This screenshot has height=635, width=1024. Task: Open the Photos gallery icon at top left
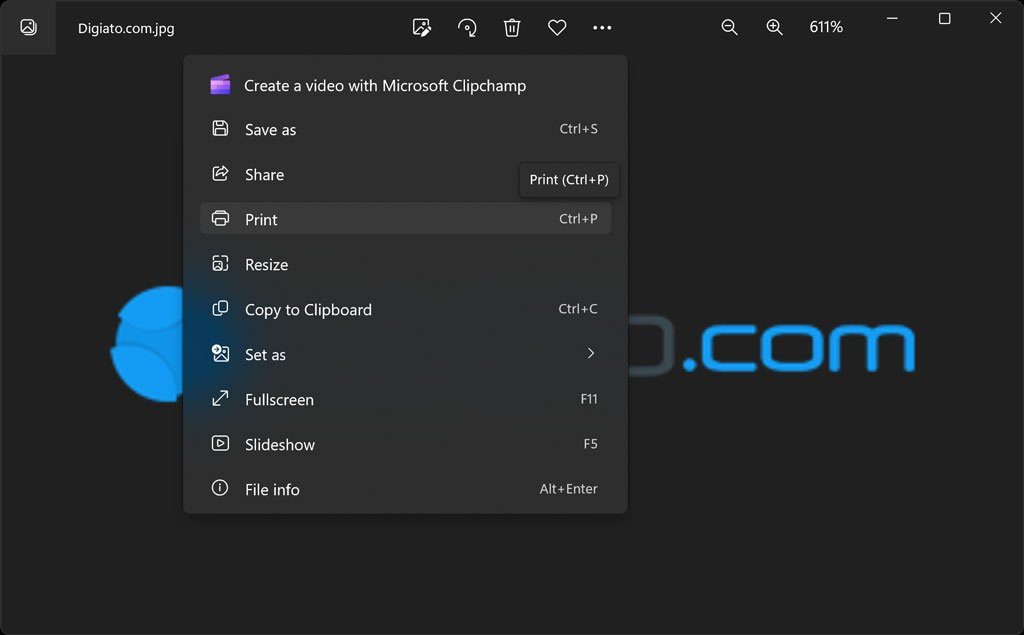[28, 27]
